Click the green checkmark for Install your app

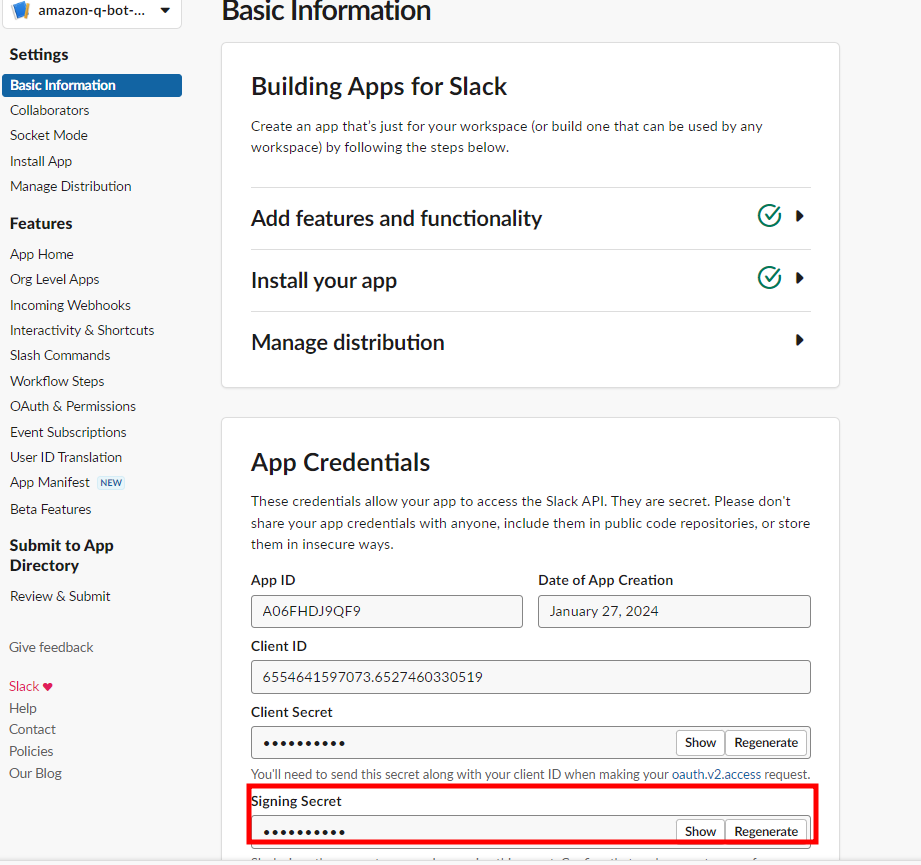coord(769,278)
